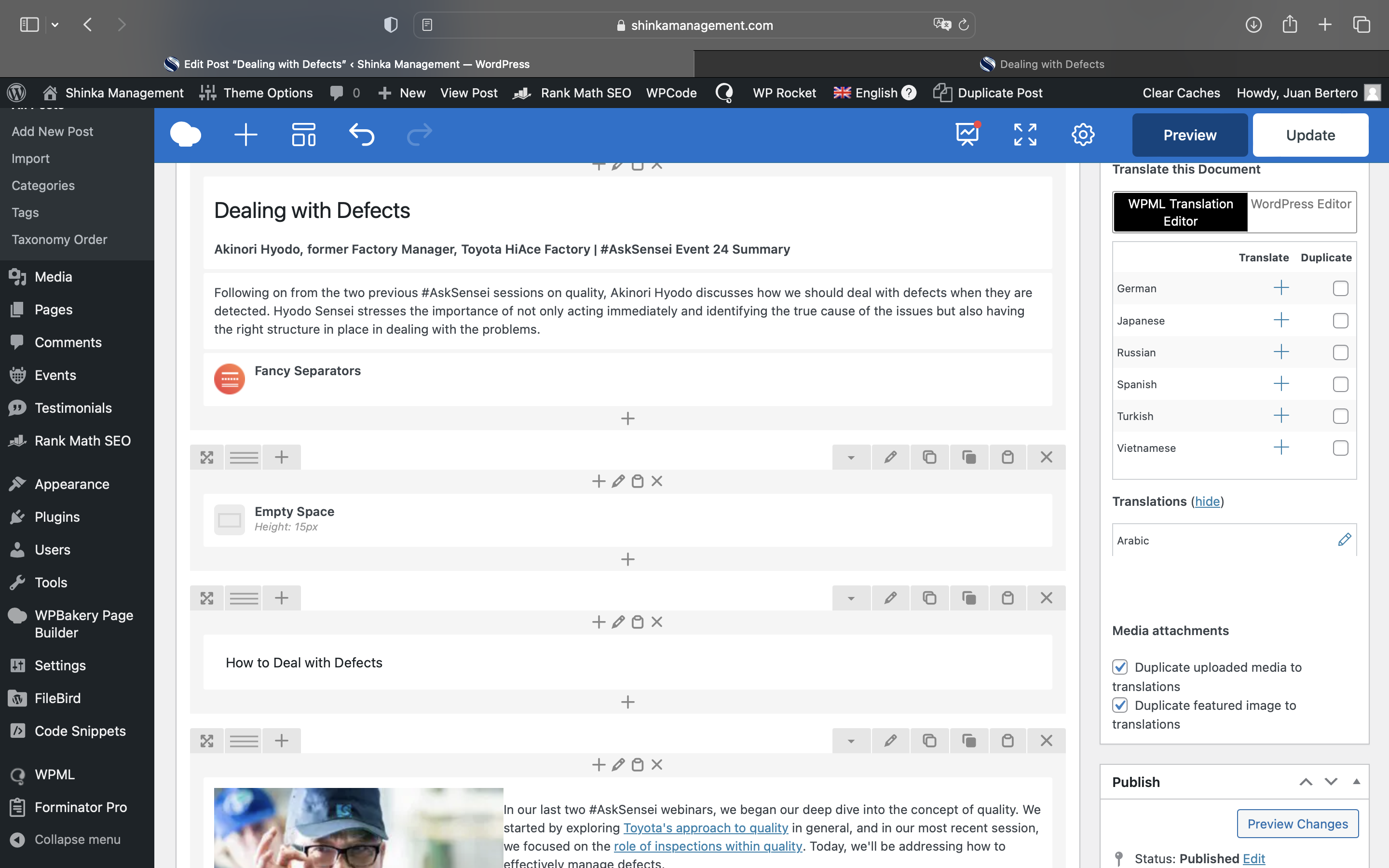Check Duplicate for German
The height and width of the screenshot is (868, 1389).
point(1340,288)
